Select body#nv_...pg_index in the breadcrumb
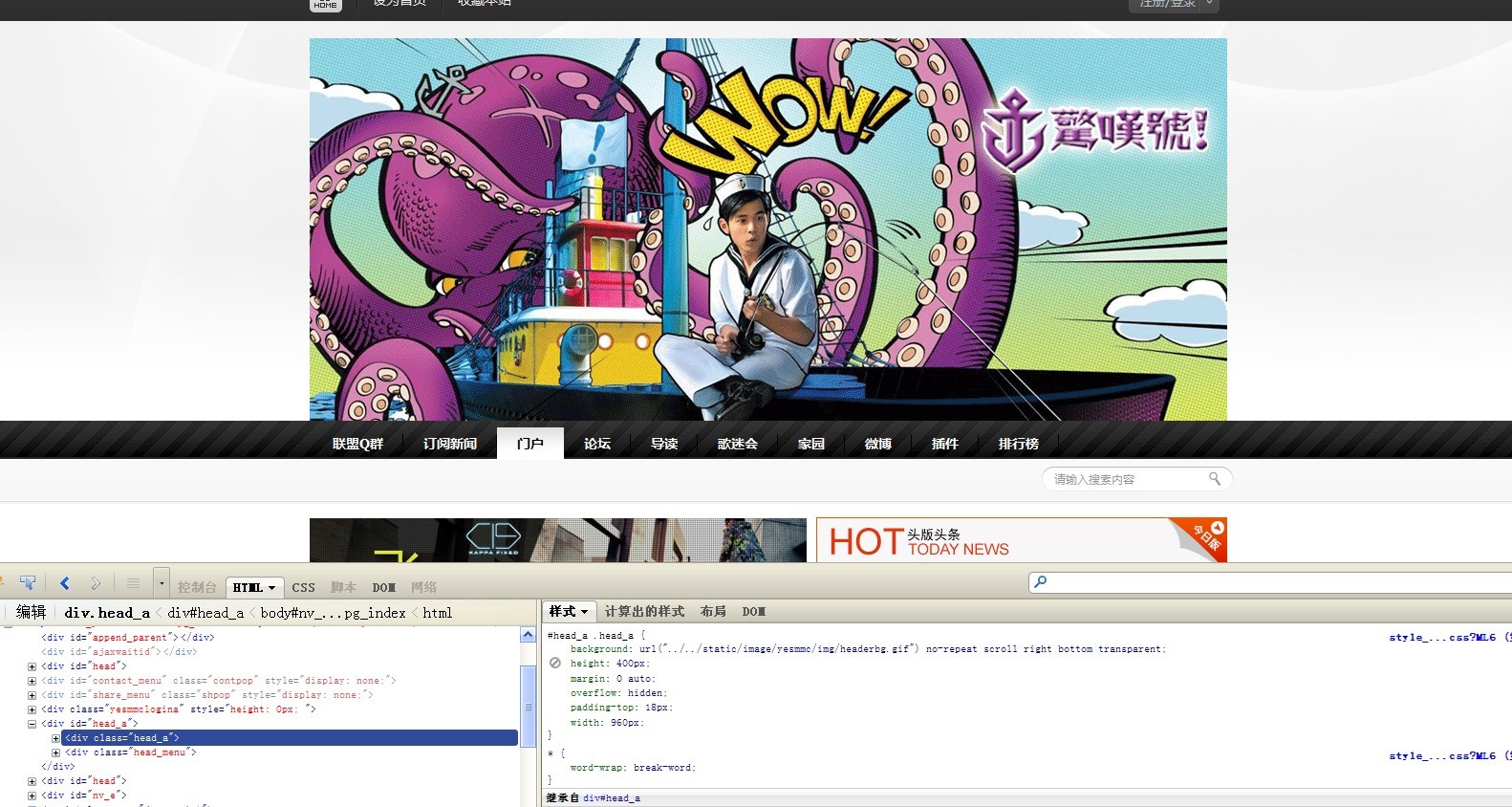The width and height of the screenshot is (1512, 807). pyautogui.click(x=333, y=613)
